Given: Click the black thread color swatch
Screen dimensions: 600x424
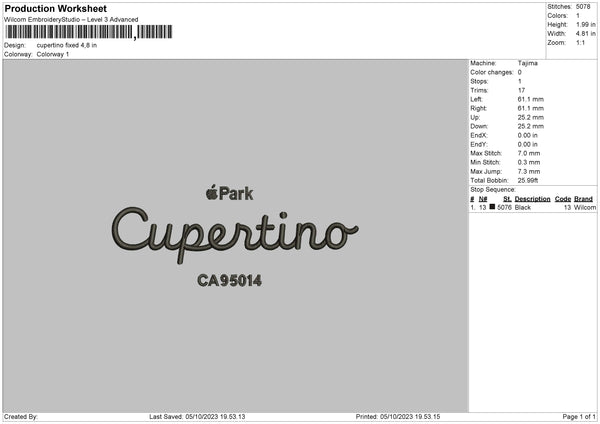Looking at the screenshot, I should pos(492,207).
